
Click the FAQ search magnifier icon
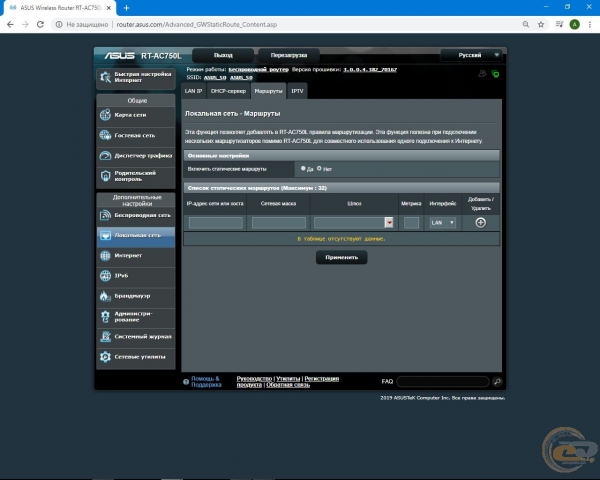click(x=497, y=381)
